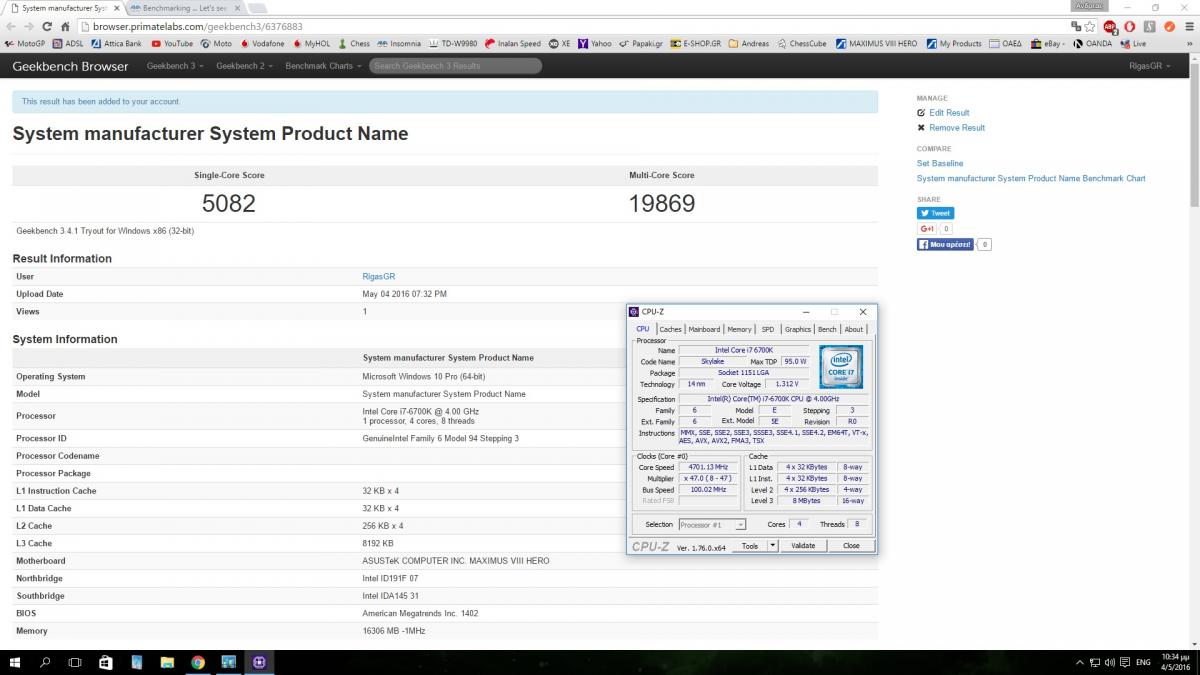Image resolution: width=1200 pixels, height=675 pixels.
Task: Open the RigasGR user profile link
Action: [379, 276]
